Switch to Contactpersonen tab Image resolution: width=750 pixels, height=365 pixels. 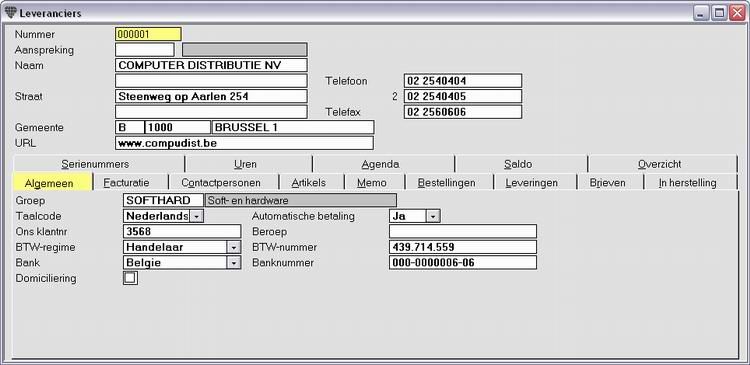click(224, 182)
